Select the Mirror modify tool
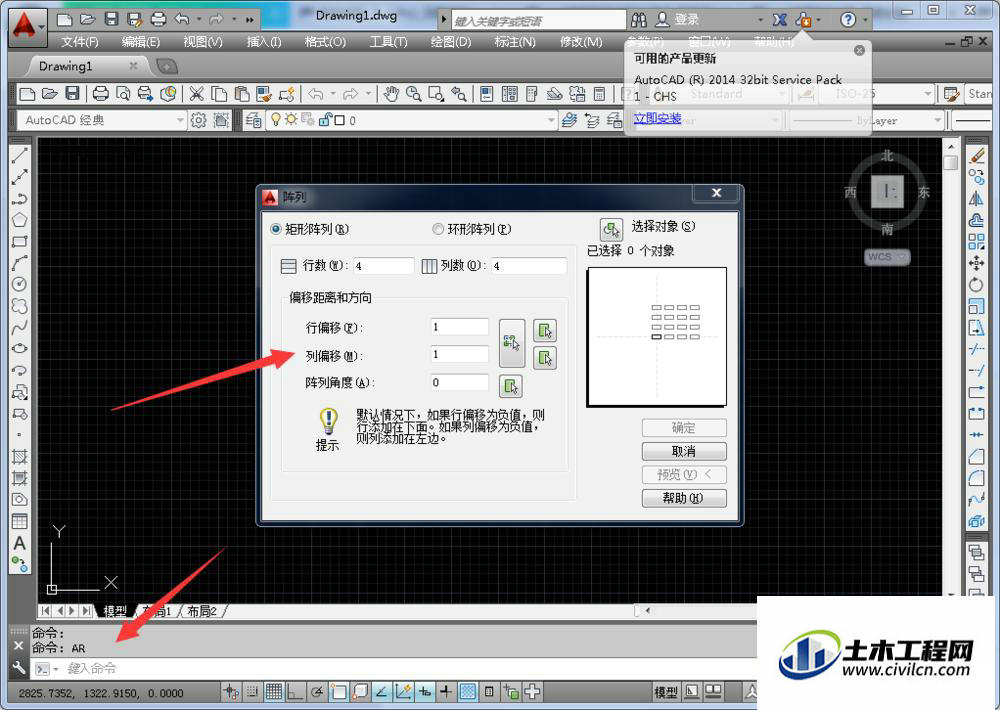This screenshot has height=710, width=1000. pos(976,198)
